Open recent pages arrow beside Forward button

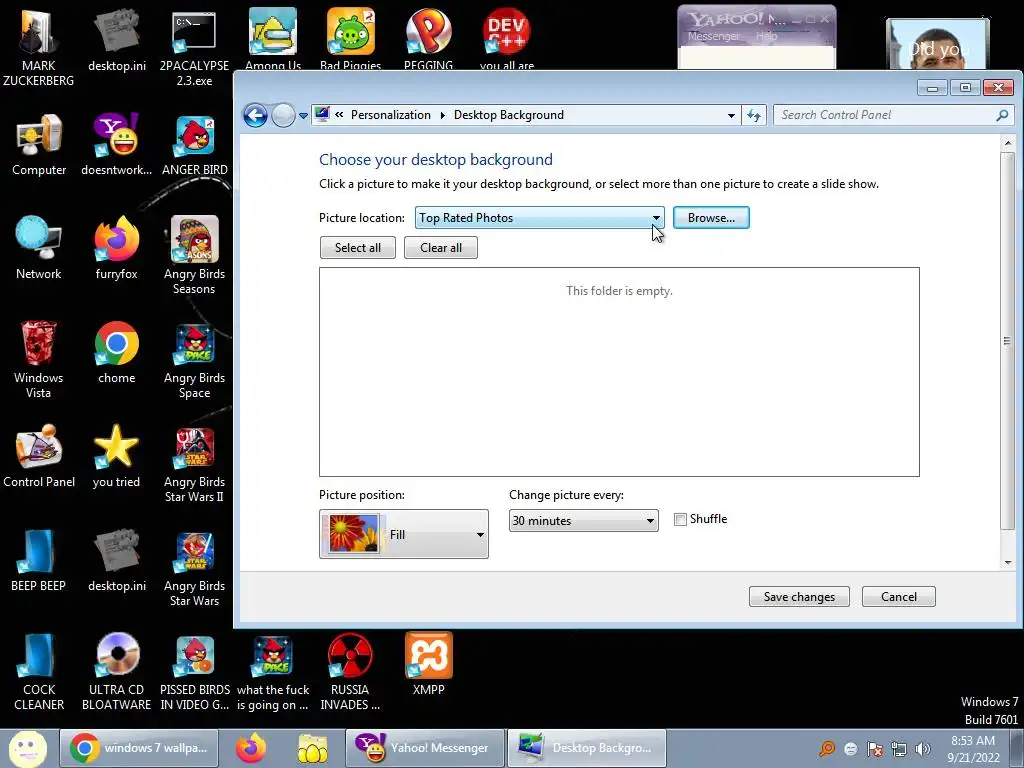[303, 116]
